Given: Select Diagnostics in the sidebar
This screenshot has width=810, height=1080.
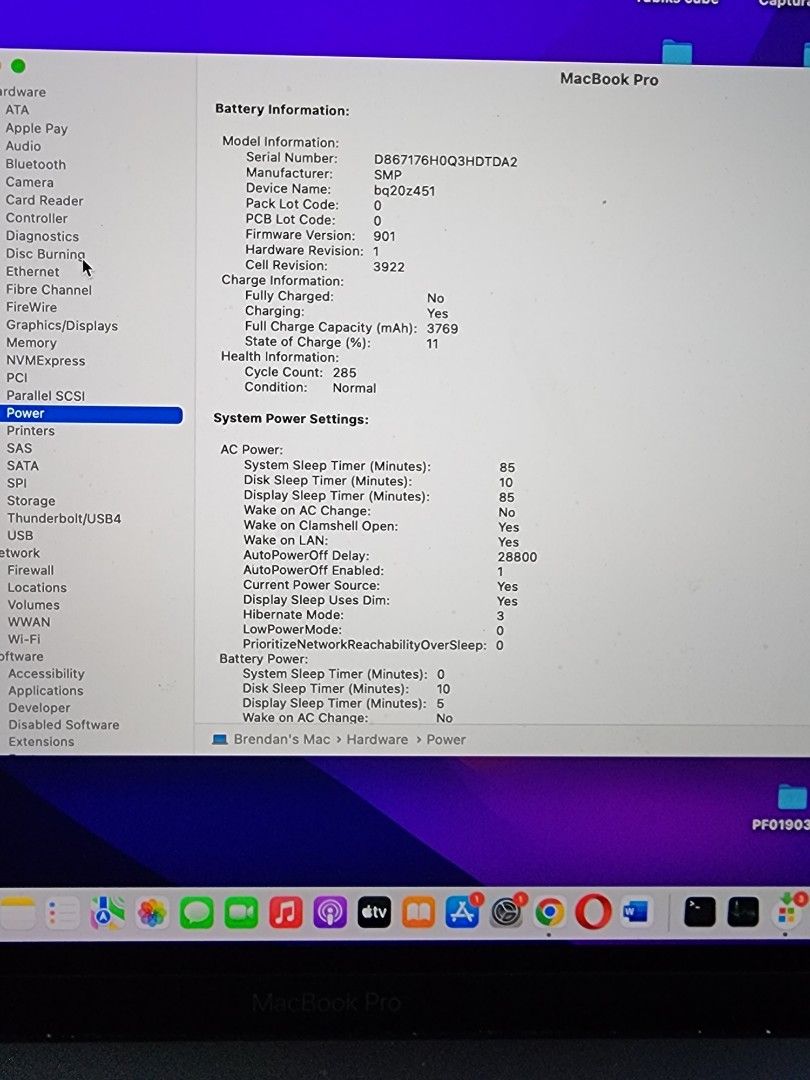Looking at the screenshot, I should (x=42, y=236).
